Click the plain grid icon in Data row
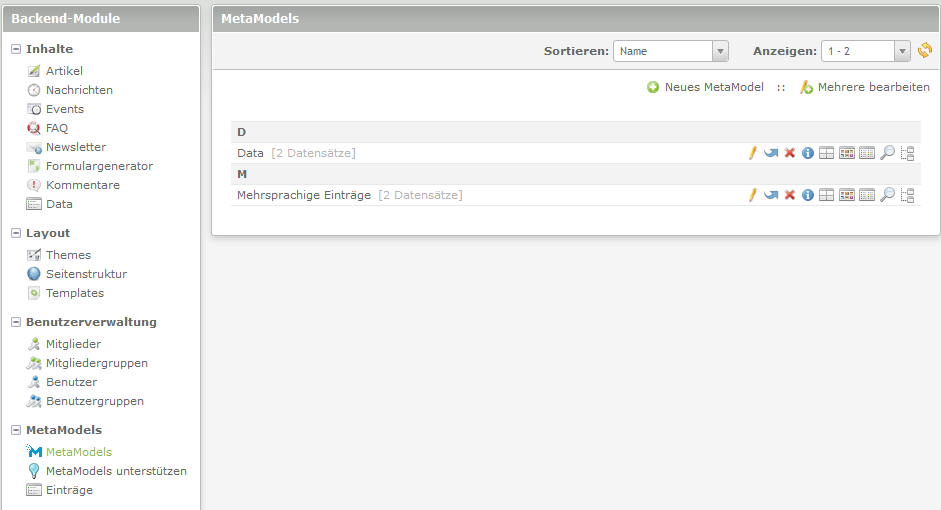941x510 pixels. coord(826,153)
